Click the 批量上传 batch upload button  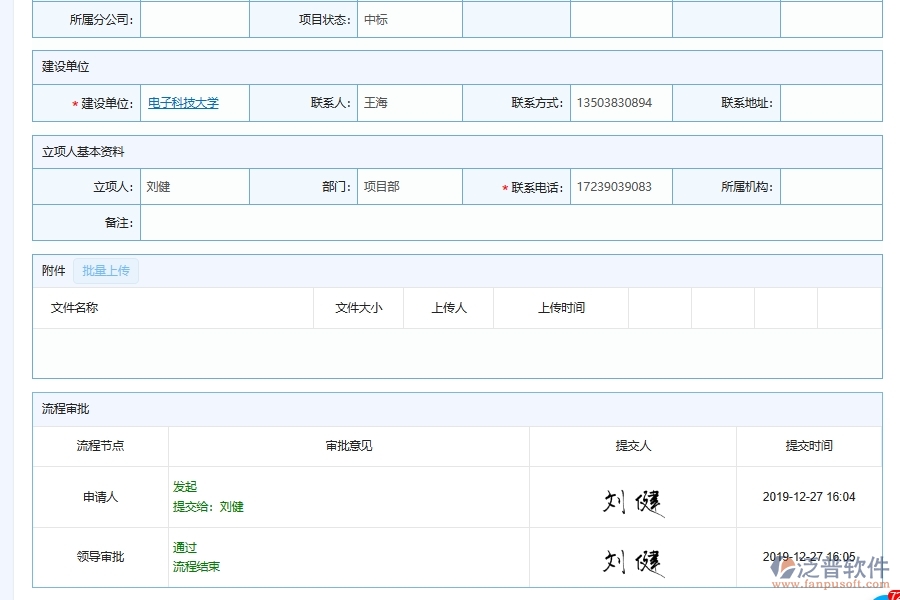point(106,270)
